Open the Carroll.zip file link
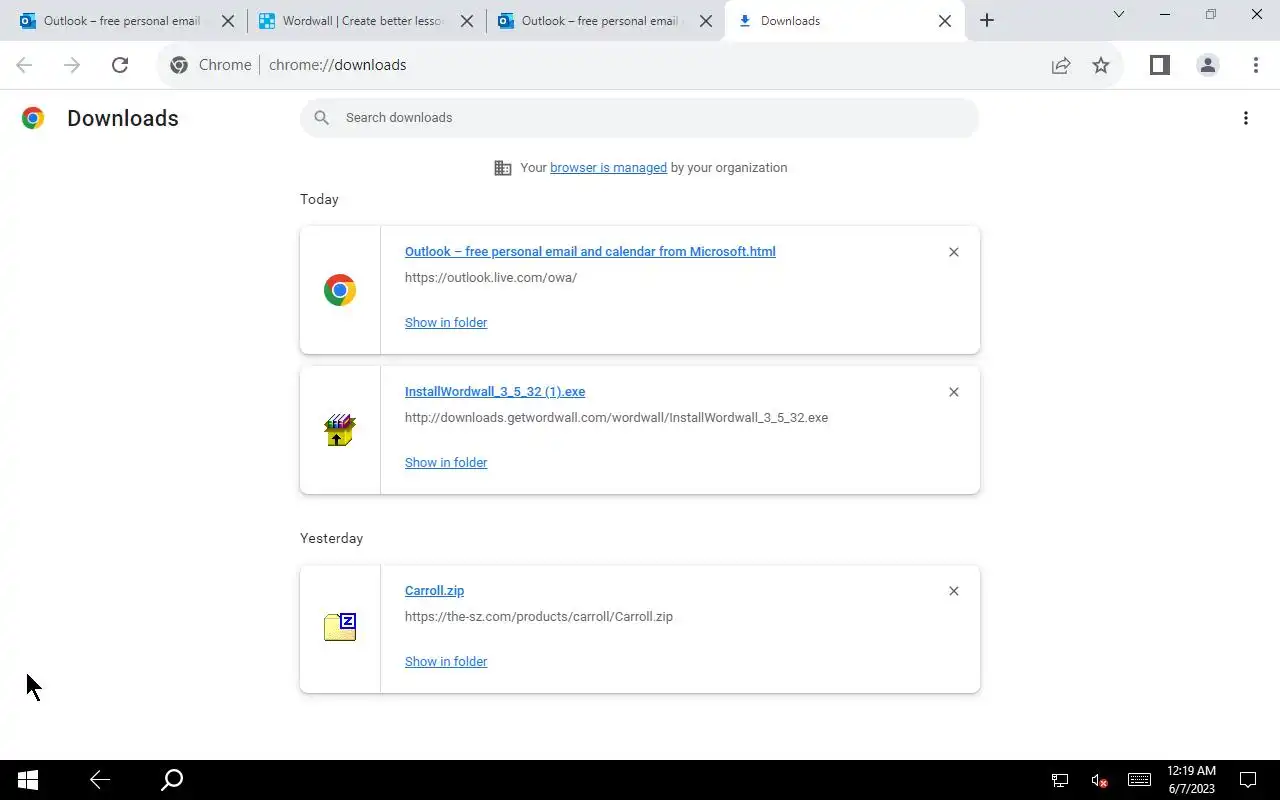The height and width of the screenshot is (800, 1280). click(434, 591)
